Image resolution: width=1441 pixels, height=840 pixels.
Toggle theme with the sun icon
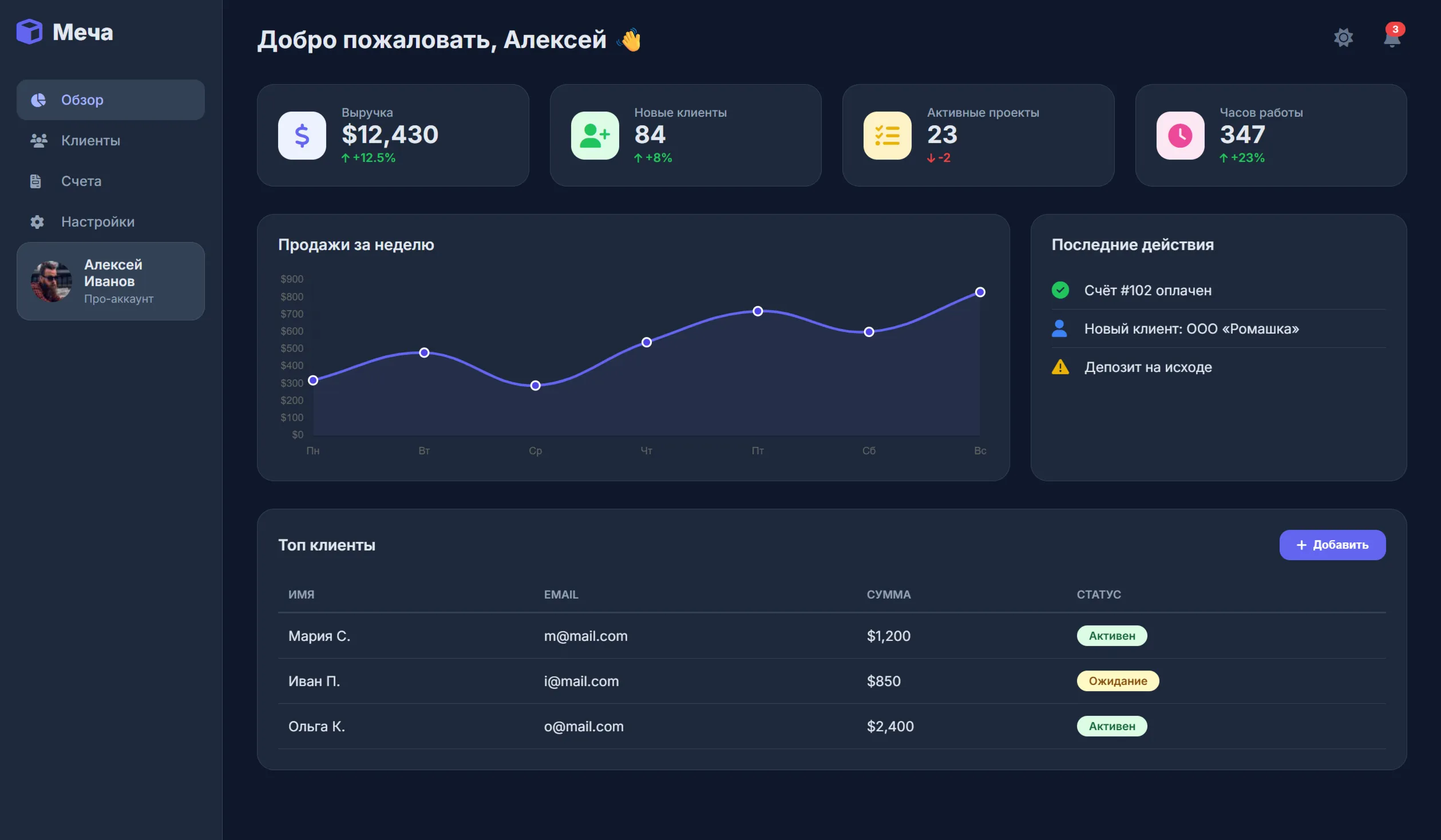click(x=1343, y=38)
